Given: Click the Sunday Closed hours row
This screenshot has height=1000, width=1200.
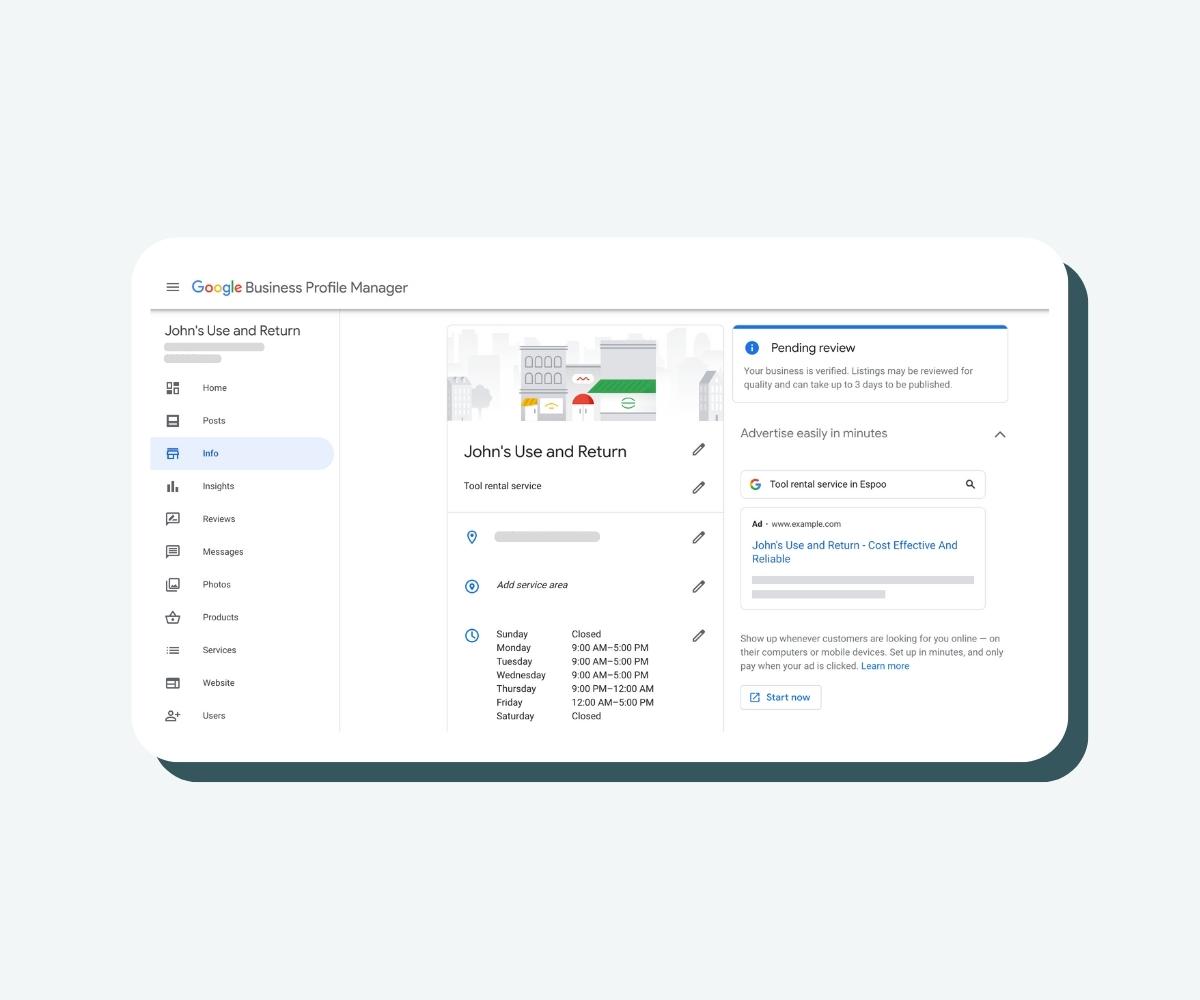Looking at the screenshot, I should tap(549, 634).
